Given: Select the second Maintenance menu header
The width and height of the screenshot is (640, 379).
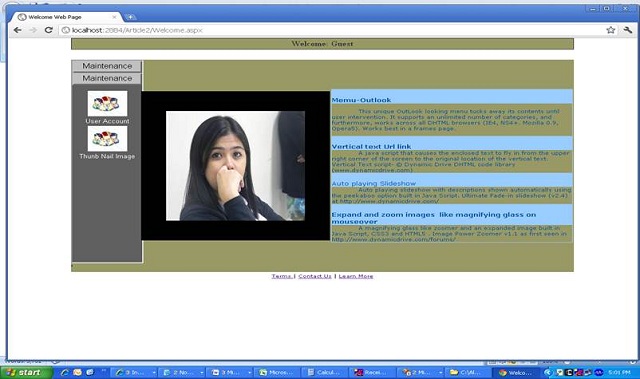Looking at the screenshot, I should [107, 78].
